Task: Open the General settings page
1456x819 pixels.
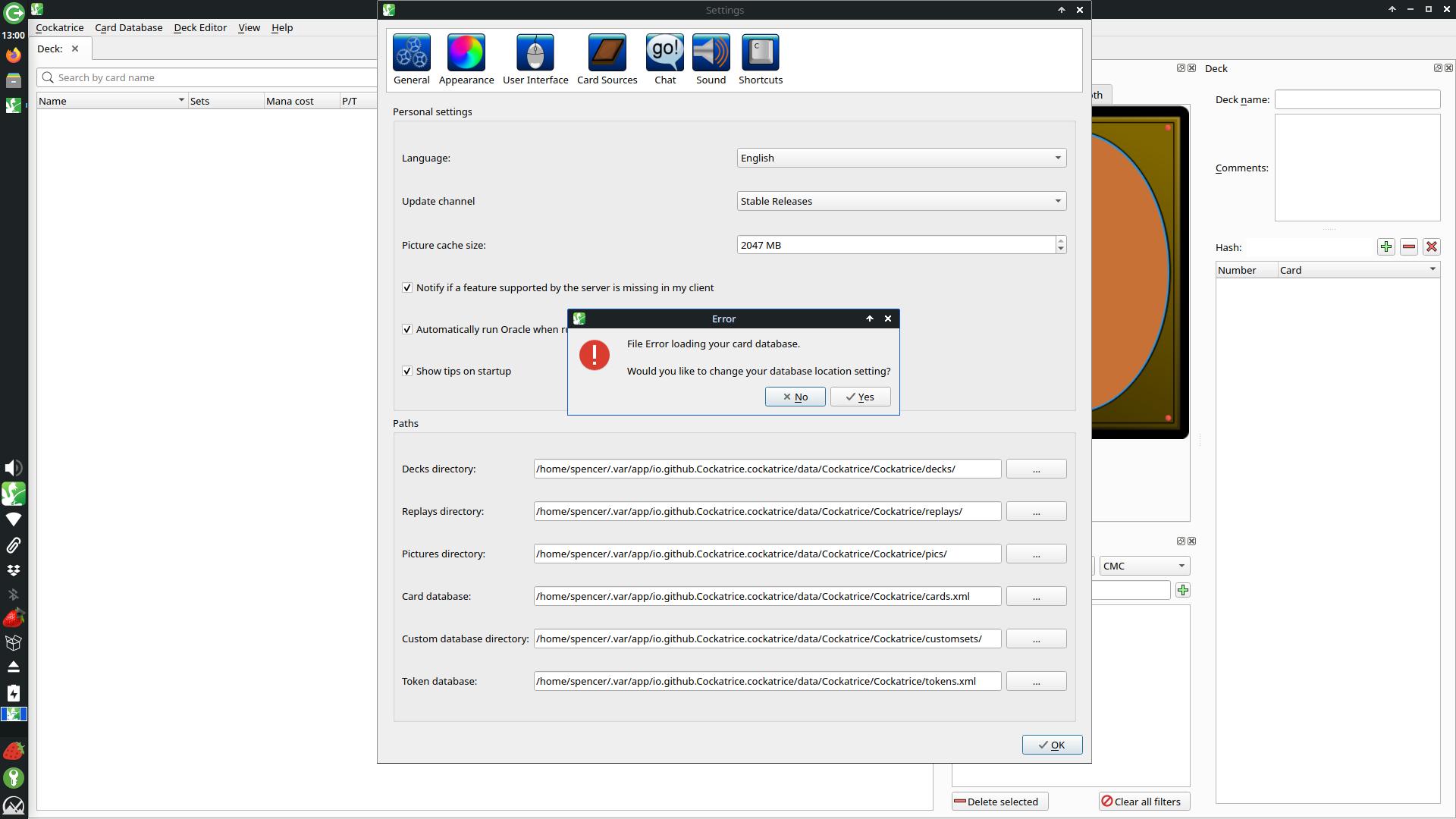Action: pos(412,60)
